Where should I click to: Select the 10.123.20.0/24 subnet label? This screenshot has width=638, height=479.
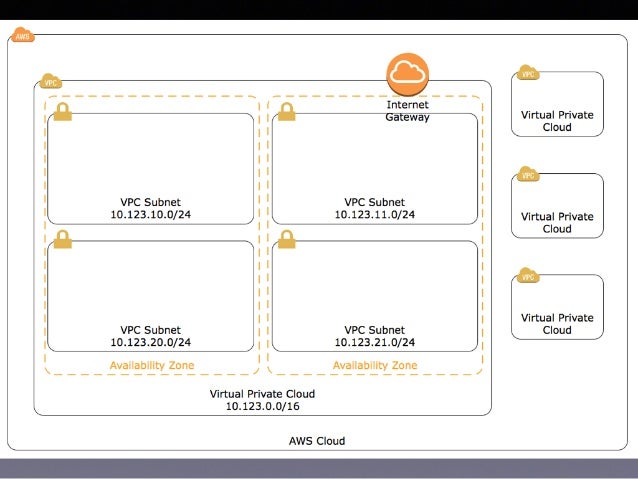151,342
